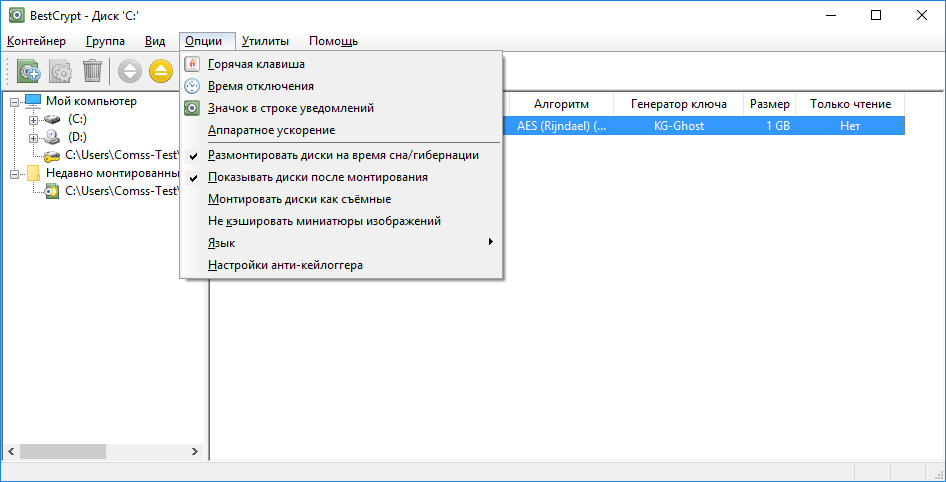Click the Нет read-only cell
This screenshot has width=946, height=482.
[x=850, y=126]
